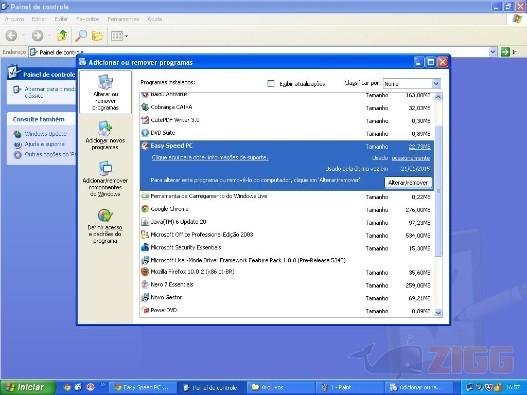Click the program list scrollbar up arrow
Viewport: 527px width, 395px height.
[438, 97]
